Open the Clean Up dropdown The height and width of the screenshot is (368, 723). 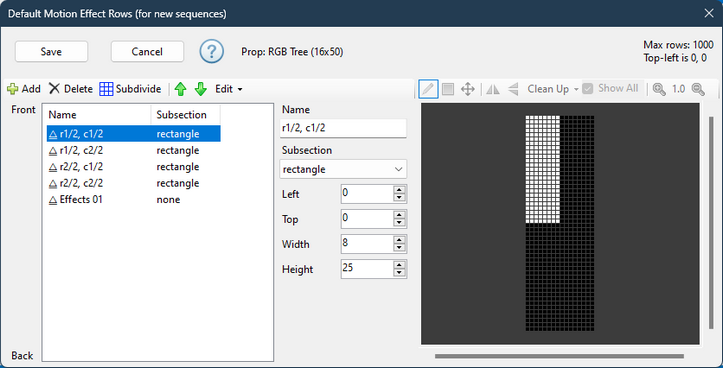click(553, 89)
